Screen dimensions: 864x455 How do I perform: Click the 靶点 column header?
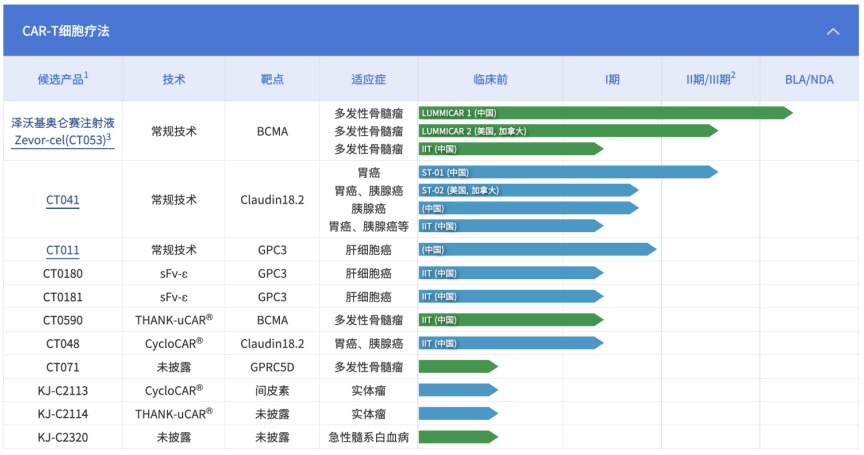point(272,79)
